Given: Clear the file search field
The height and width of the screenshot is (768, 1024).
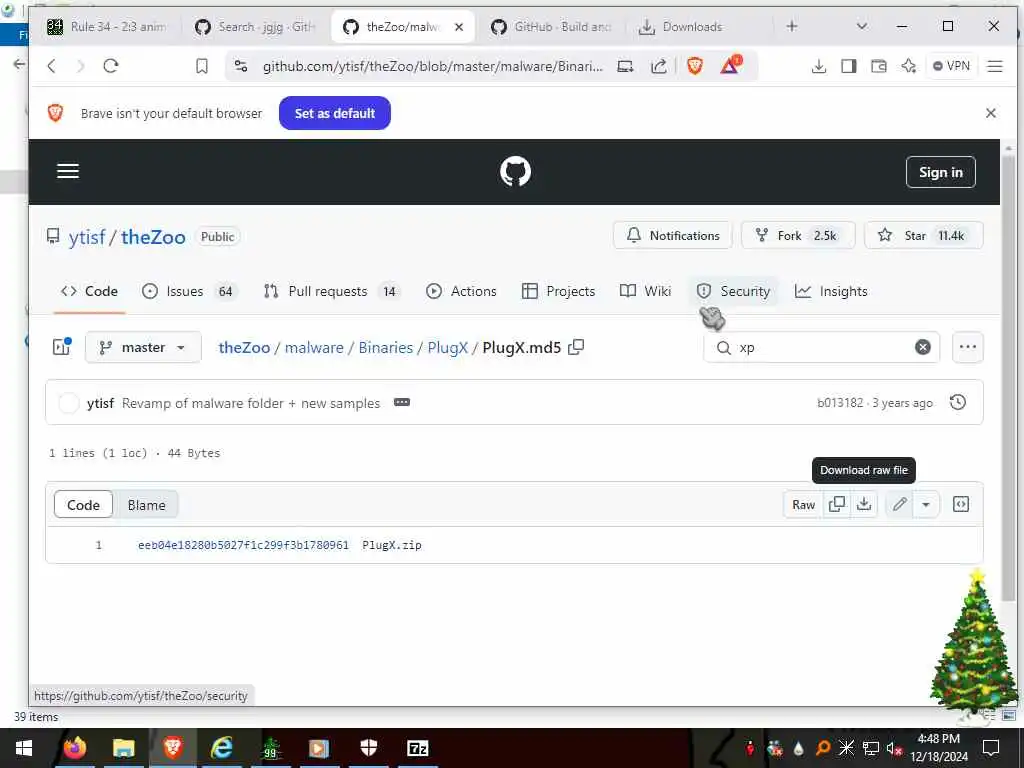Looking at the screenshot, I should tap(923, 347).
